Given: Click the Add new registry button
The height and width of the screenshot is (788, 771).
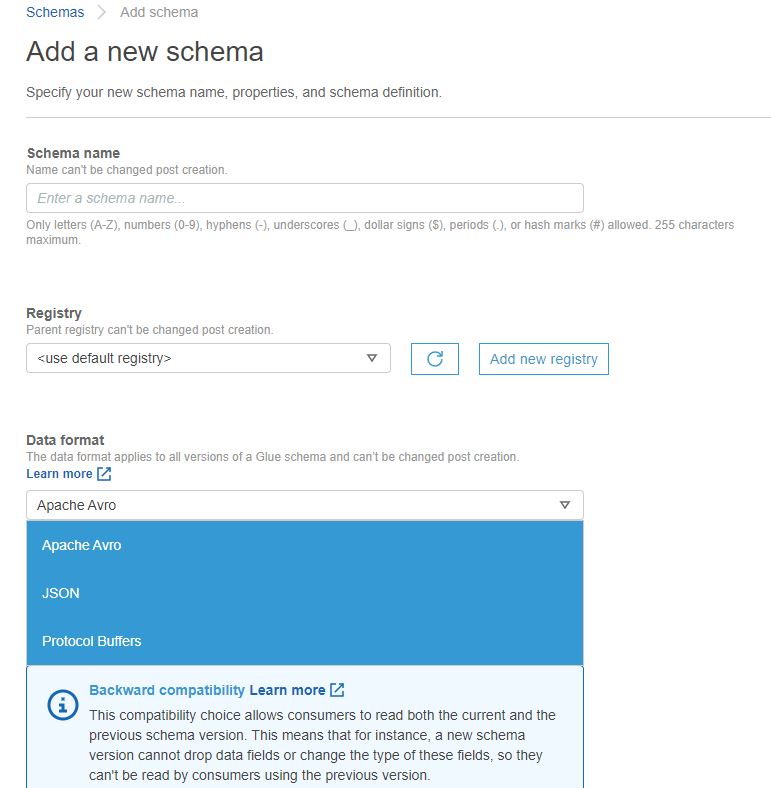Looking at the screenshot, I should 544,359.
